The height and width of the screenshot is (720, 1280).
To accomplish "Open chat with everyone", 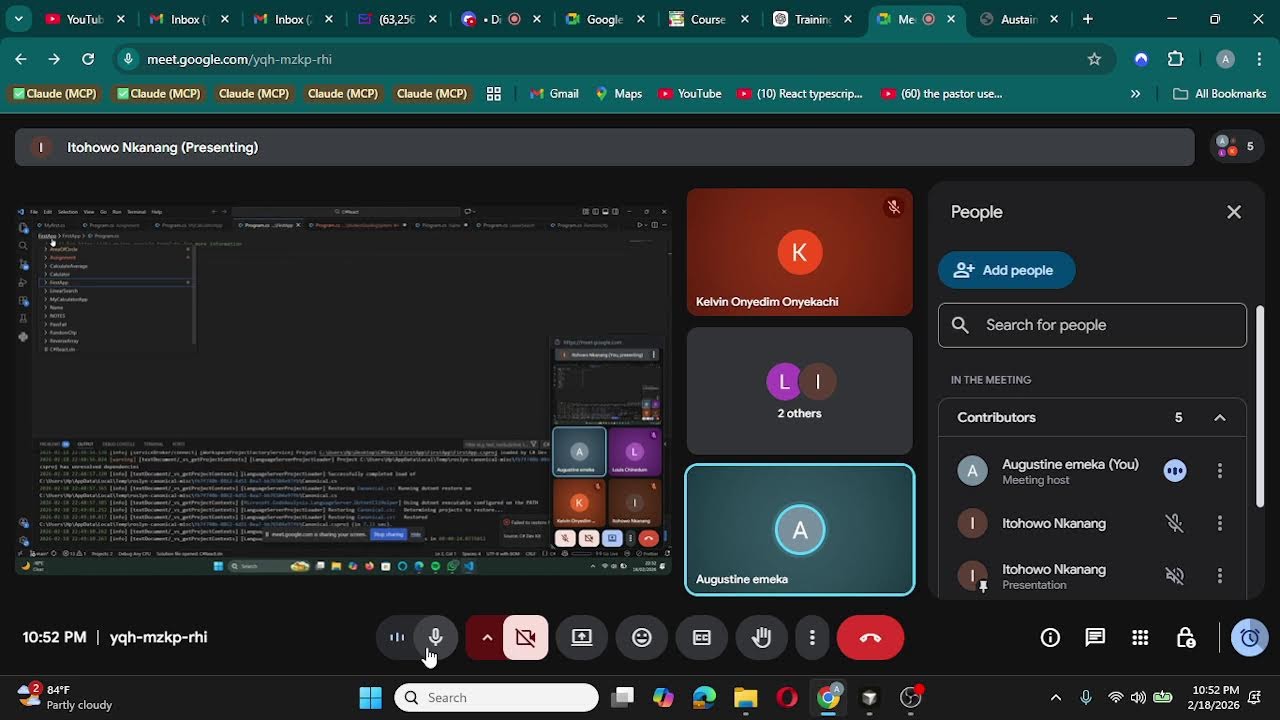I will pos(1095,637).
